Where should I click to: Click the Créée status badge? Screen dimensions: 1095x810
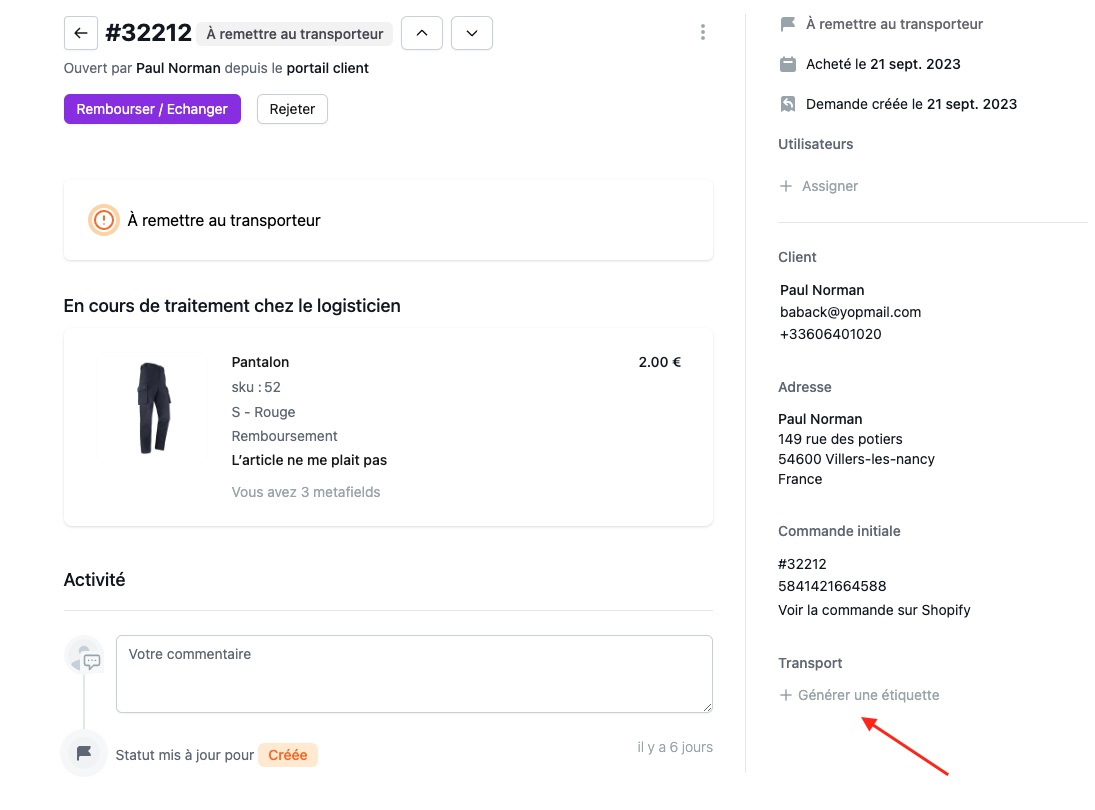click(x=288, y=755)
